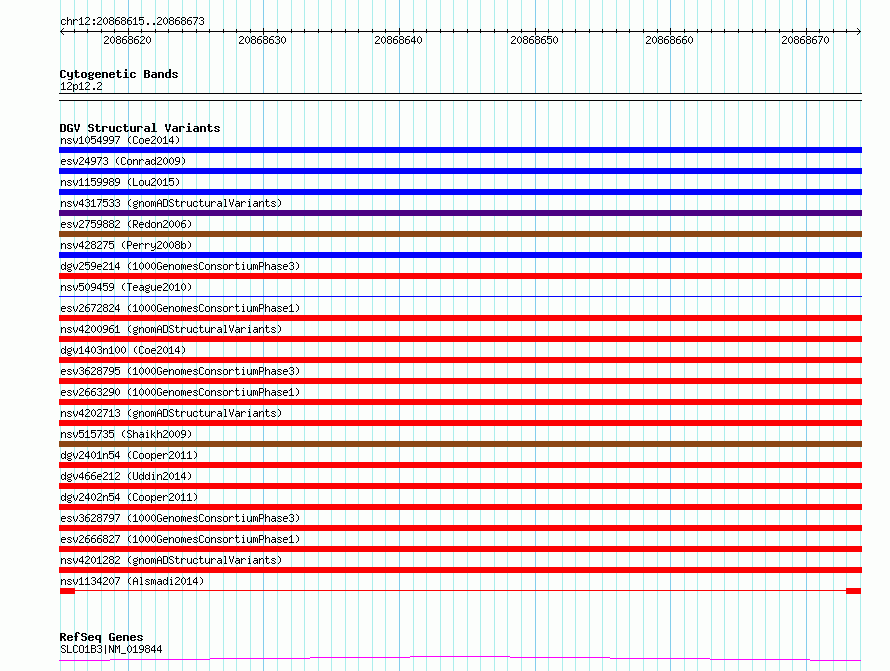Click the dgv2401n54 (Cooper2011) label

(129, 455)
